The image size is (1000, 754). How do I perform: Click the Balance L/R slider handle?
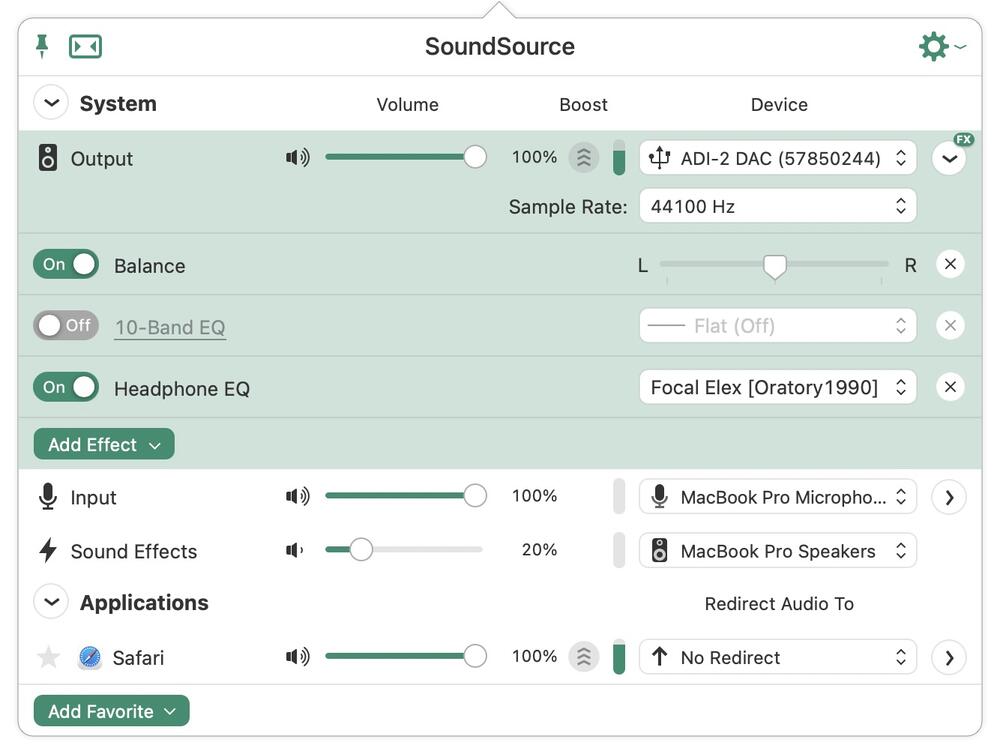tap(774, 265)
